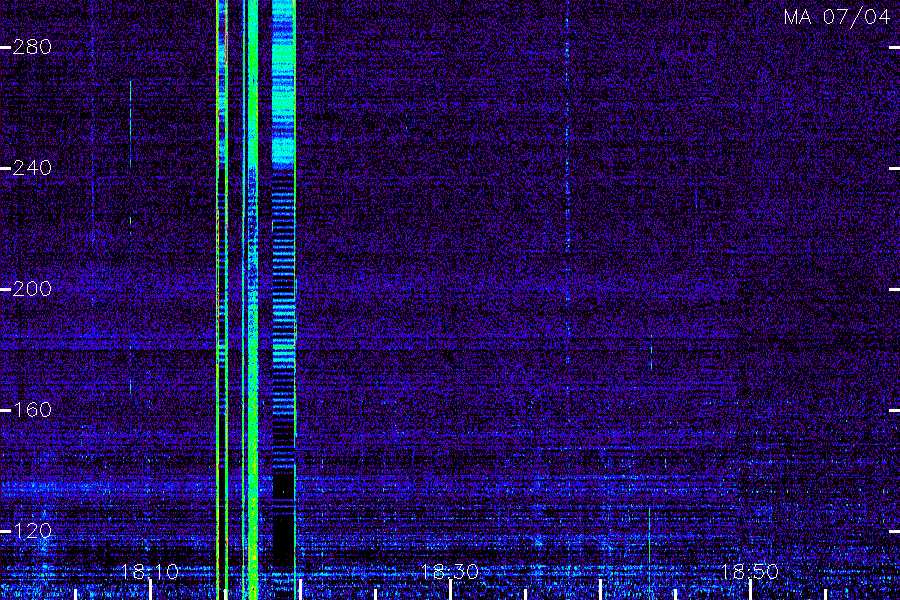Click the 160 frequency axis label
900x600 pixels.
pos(32,410)
